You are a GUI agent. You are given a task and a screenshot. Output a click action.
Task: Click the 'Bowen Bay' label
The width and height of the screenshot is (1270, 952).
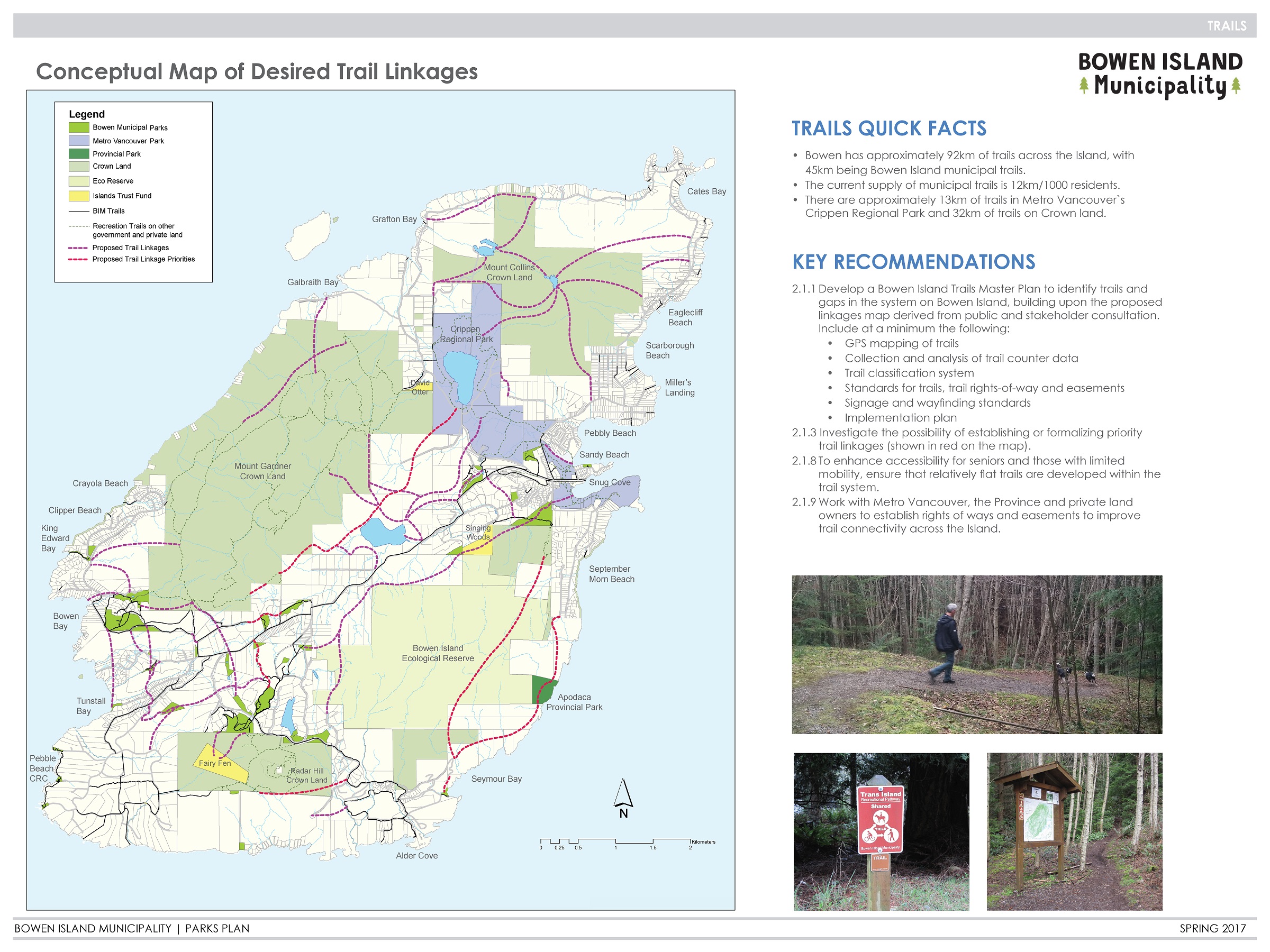tap(66, 621)
